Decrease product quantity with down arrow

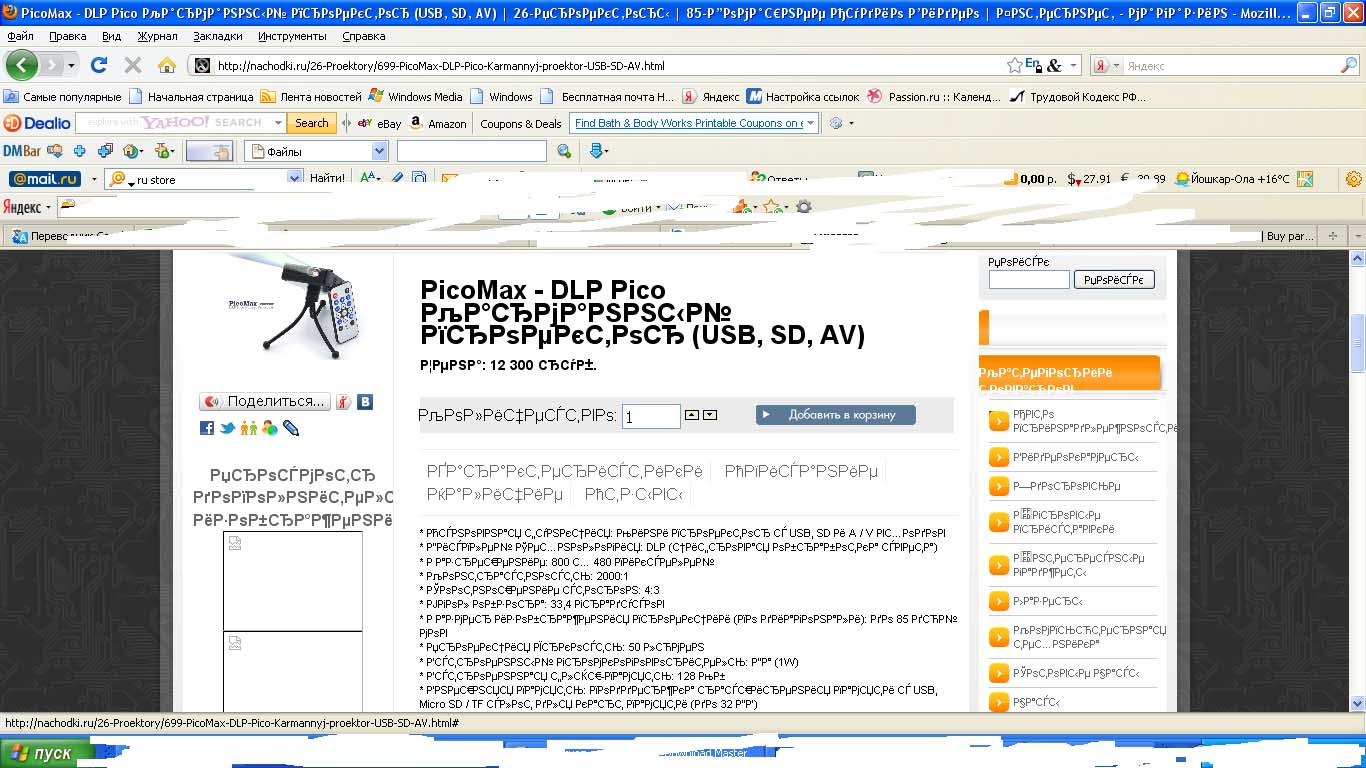pos(710,414)
